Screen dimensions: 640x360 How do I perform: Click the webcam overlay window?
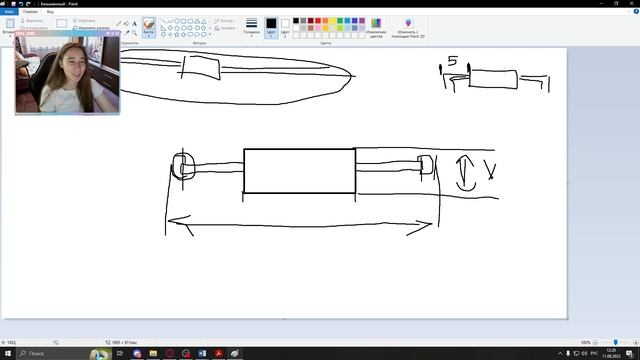(x=67, y=73)
